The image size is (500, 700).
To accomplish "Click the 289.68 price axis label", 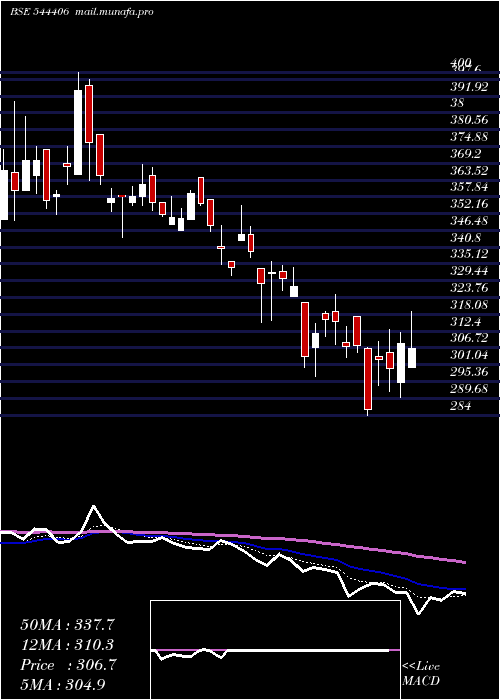I will point(469,389).
